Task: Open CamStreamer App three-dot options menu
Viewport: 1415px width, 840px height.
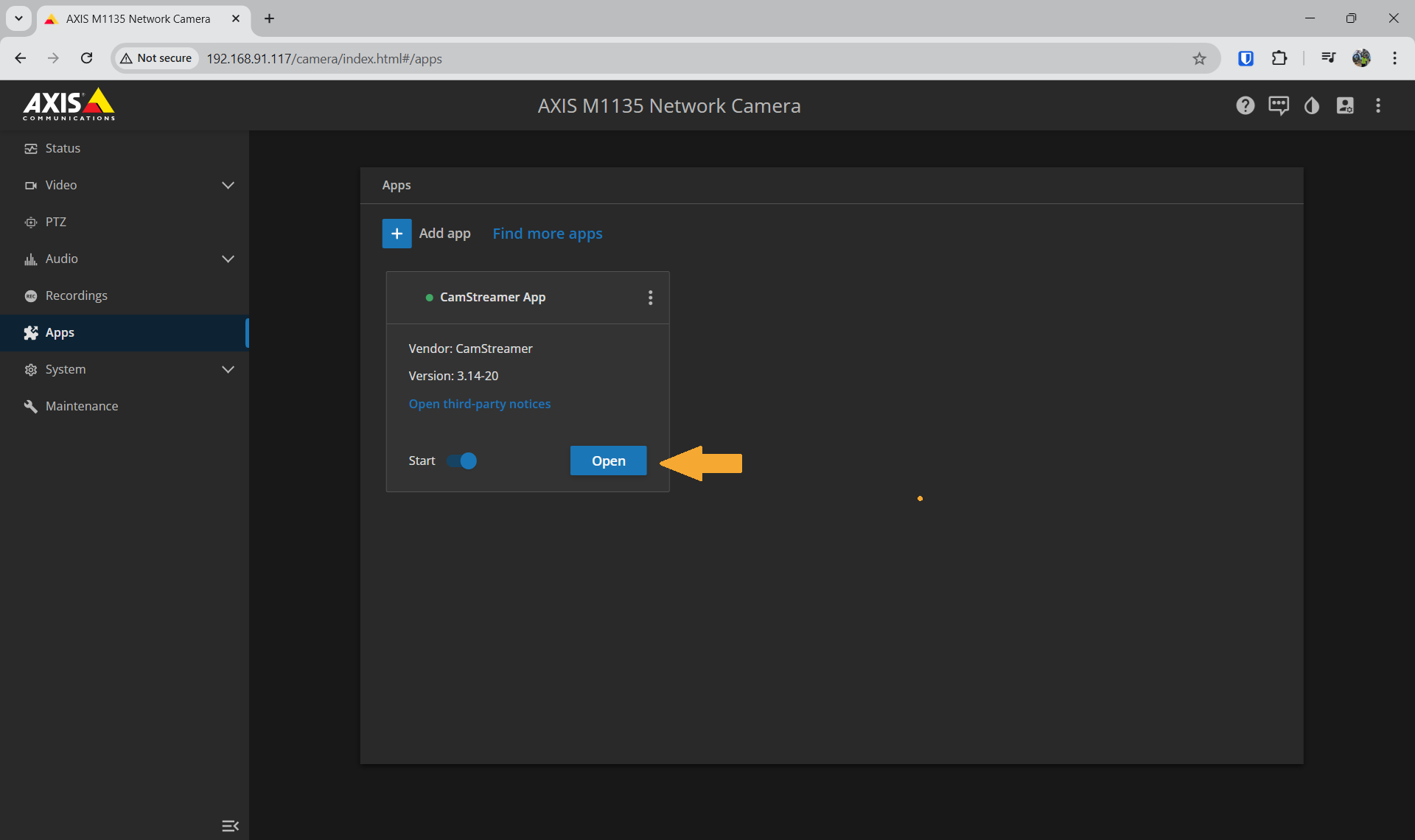Action: tap(650, 297)
